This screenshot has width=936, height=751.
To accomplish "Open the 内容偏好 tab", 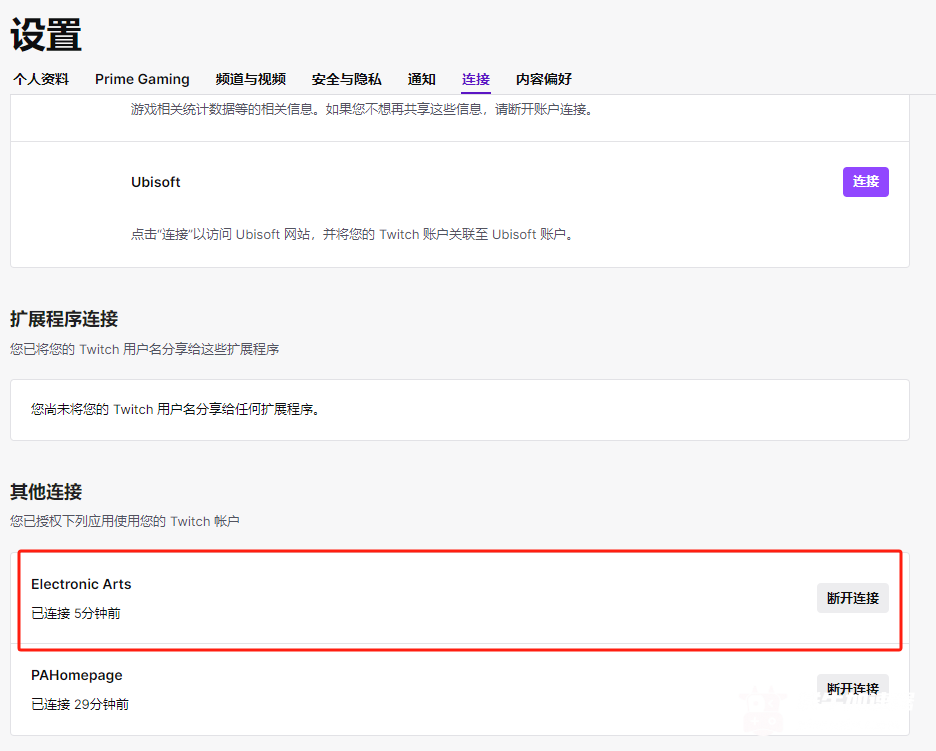I will pyautogui.click(x=544, y=79).
